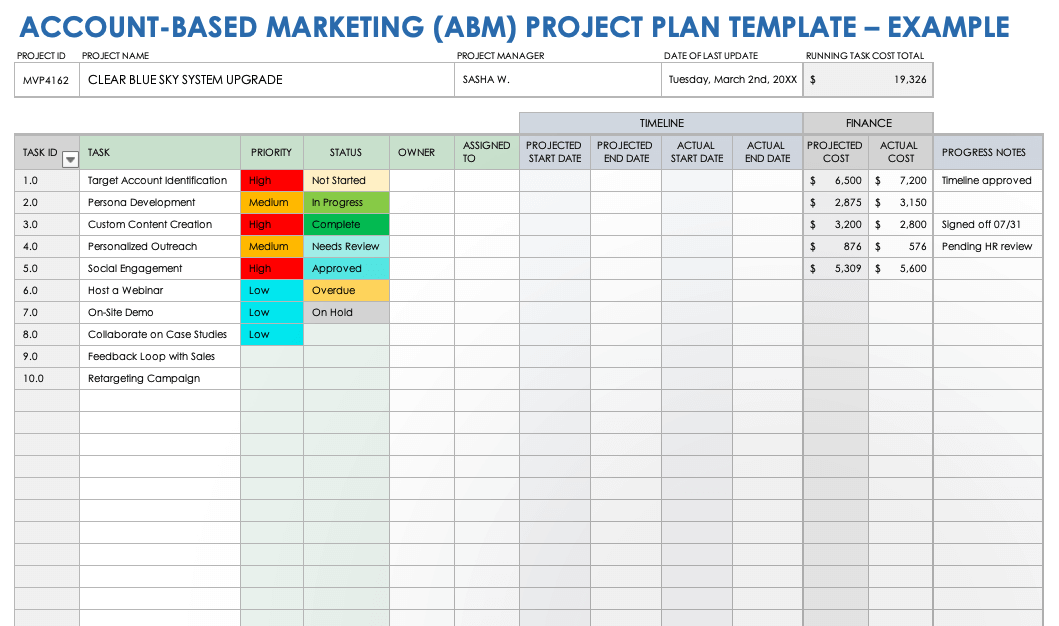Image resolution: width=1059 pixels, height=626 pixels.
Task: Click the Priority column header
Action: [271, 153]
